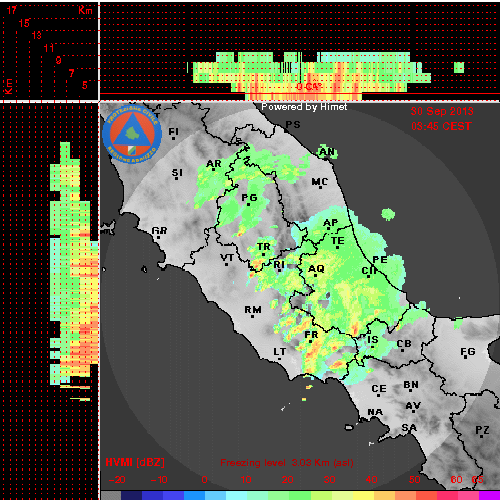Click the 65 dBZ magenta legend swatch
The image size is (500, 500).
[x=489, y=495]
